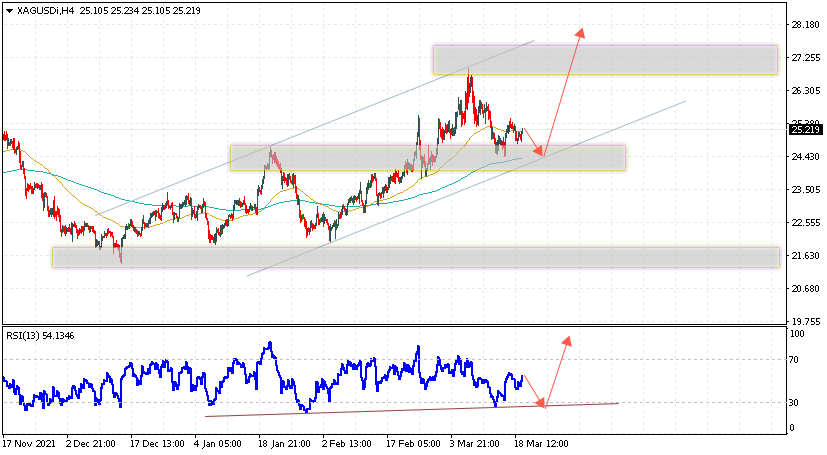Image resolution: width=827 pixels, height=455 pixels.
Task: Click the 4 Jan 05:00 date label
Action: 218,444
